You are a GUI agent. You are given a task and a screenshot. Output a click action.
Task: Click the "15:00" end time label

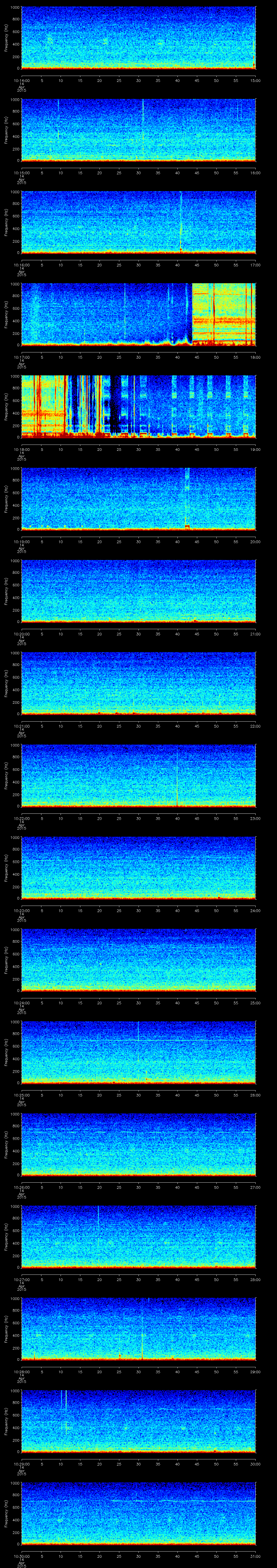coord(255,80)
